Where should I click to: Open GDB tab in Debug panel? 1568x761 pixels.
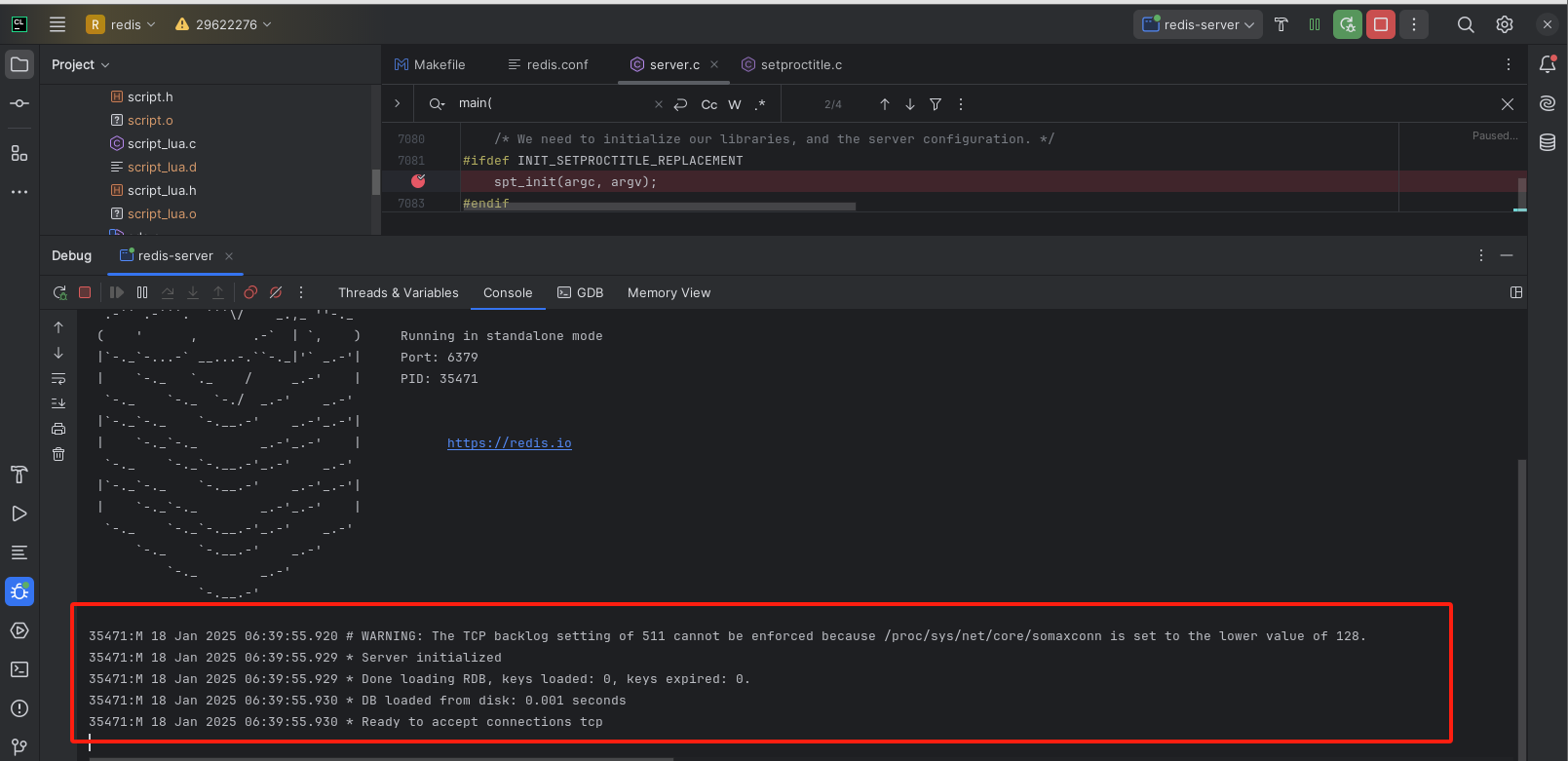point(580,292)
